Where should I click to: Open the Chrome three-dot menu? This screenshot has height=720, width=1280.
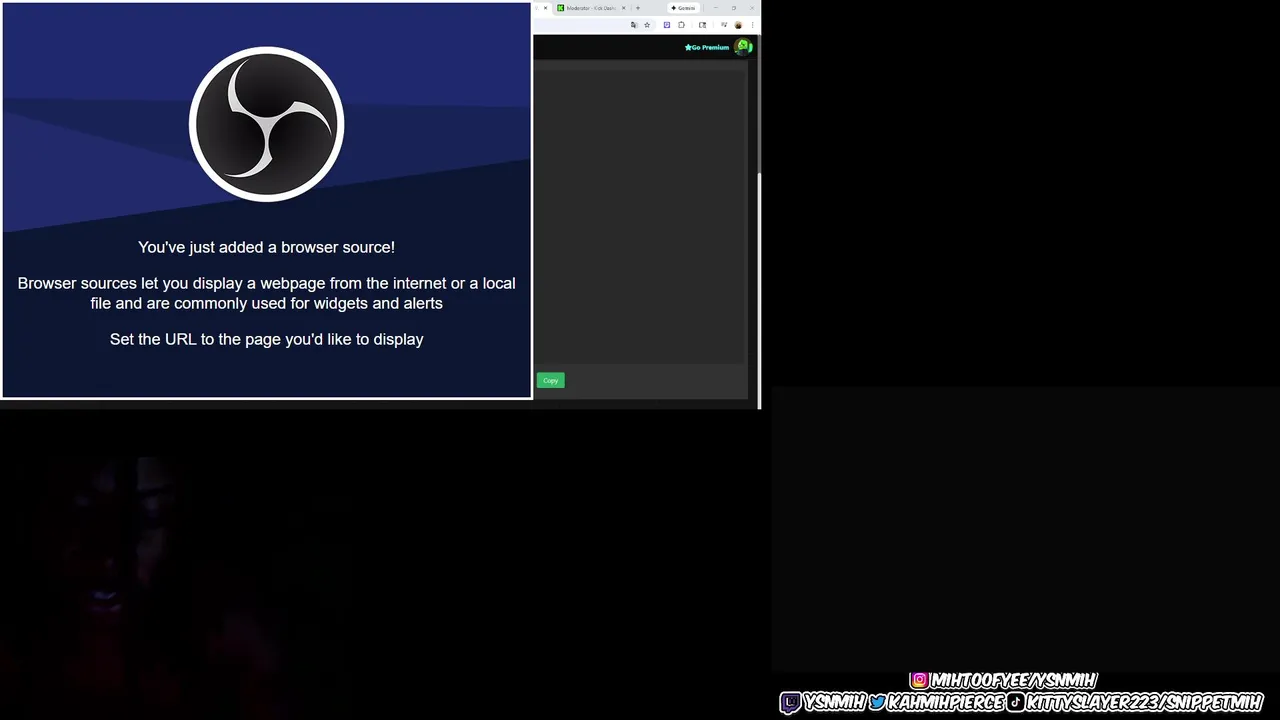point(753,25)
